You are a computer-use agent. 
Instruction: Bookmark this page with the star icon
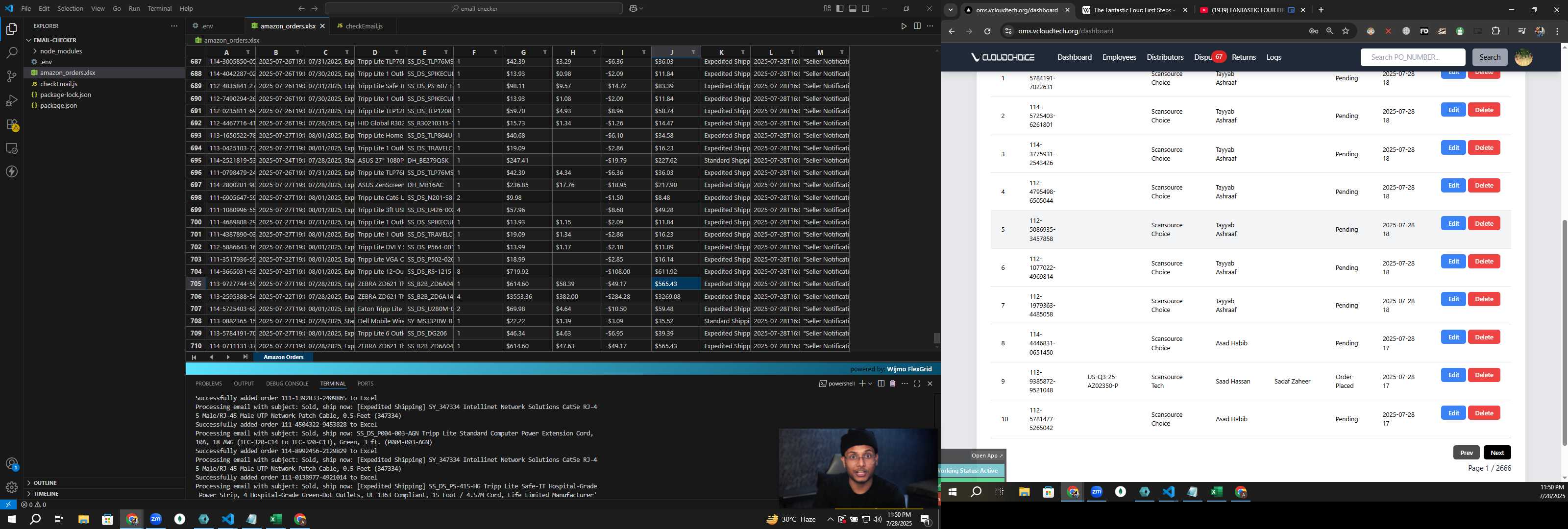point(1346,31)
